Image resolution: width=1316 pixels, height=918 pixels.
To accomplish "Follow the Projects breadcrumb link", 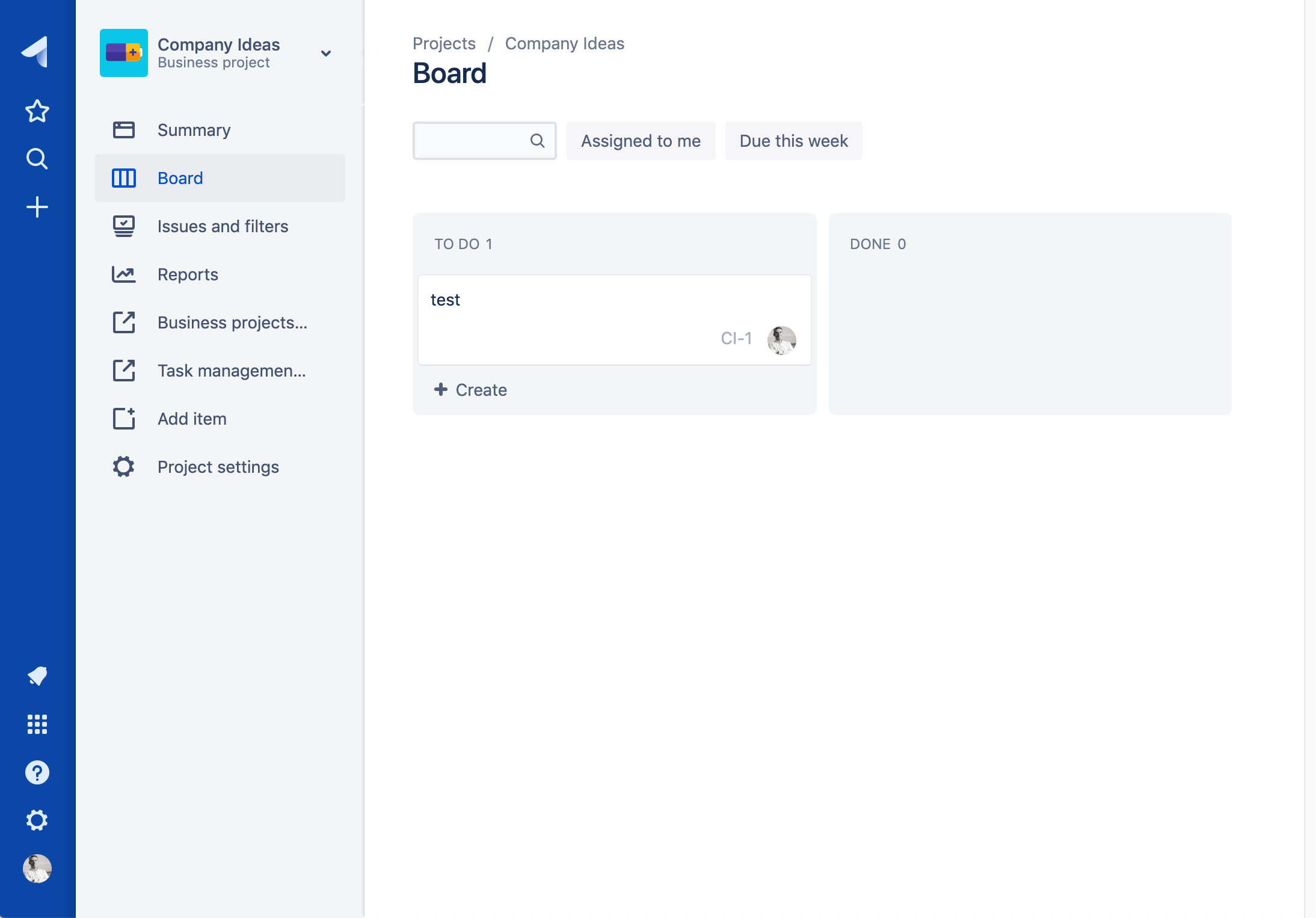I will click(x=444, y=43).
